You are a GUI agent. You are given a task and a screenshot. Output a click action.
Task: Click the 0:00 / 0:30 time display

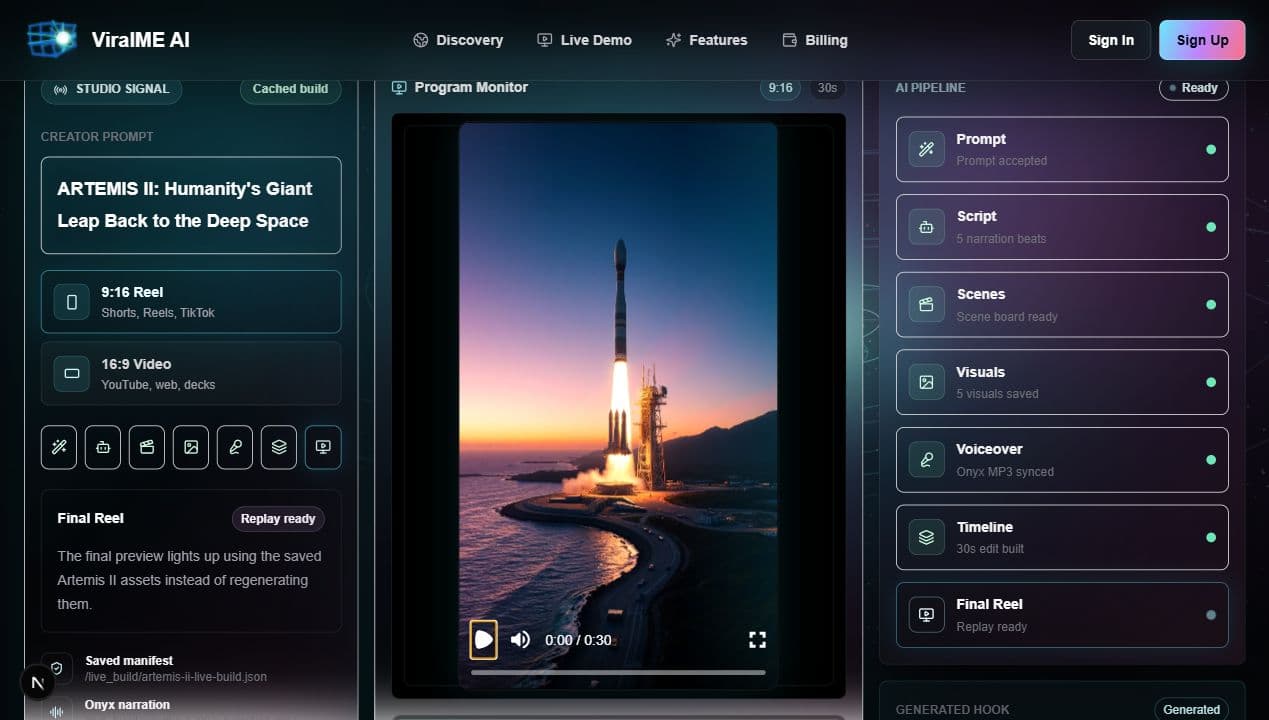578,640
